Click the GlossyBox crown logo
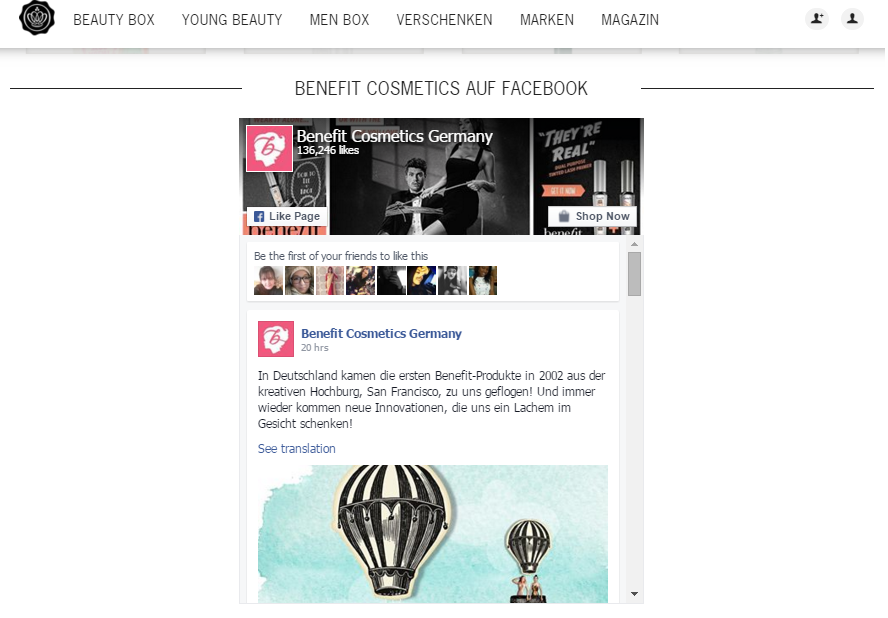The height and width of the screenshot is (618, 888). tap(37, 18)
